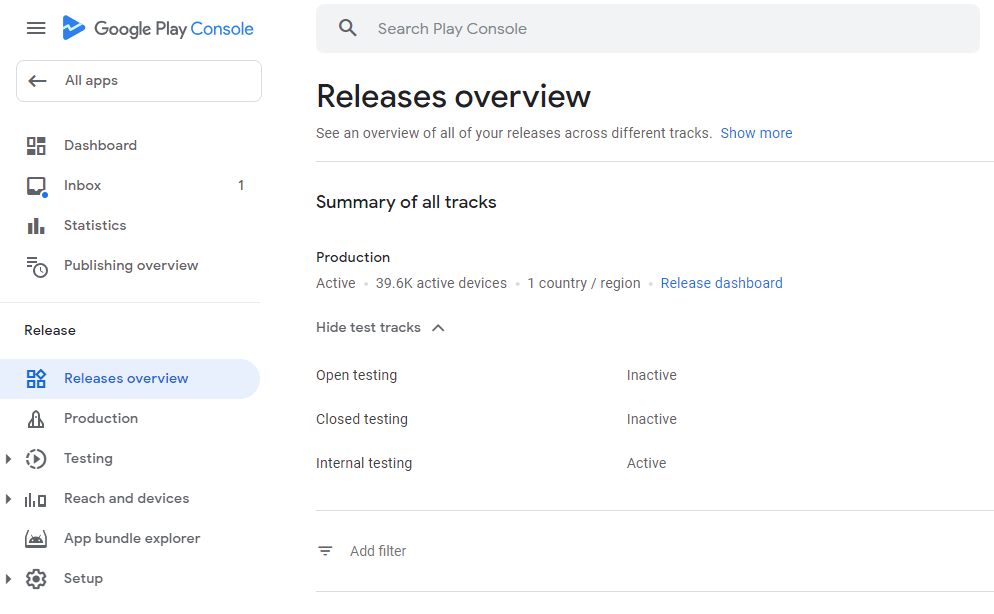The image size is (994, 614).
Task: Click the Production track heading
Action: click(x=353, y=257)
